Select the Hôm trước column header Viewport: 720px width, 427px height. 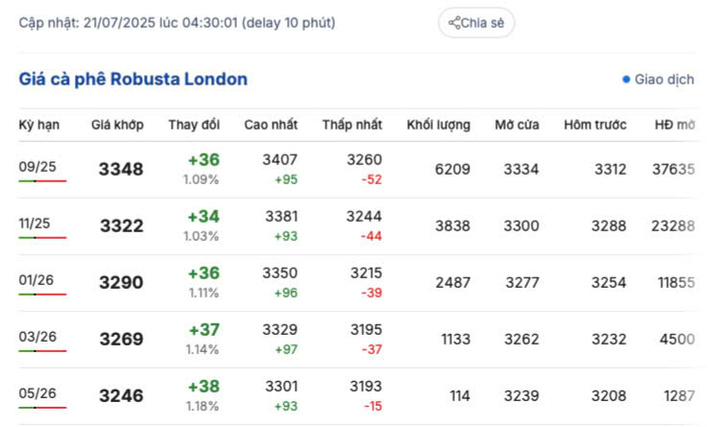pos(594,125)
